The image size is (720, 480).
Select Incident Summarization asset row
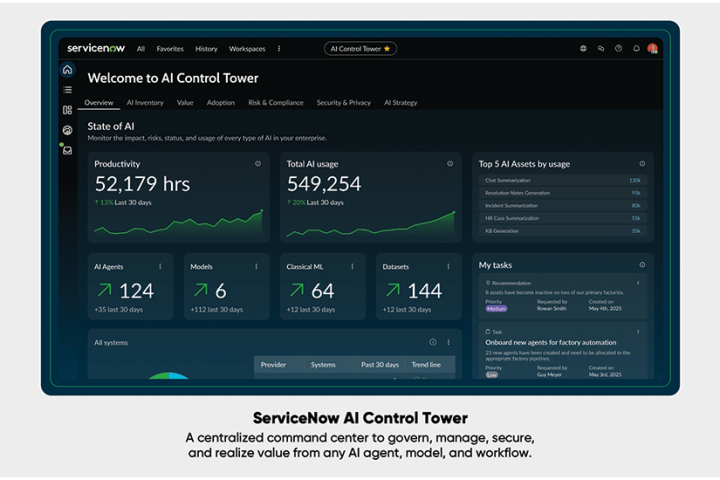[563, 205]
